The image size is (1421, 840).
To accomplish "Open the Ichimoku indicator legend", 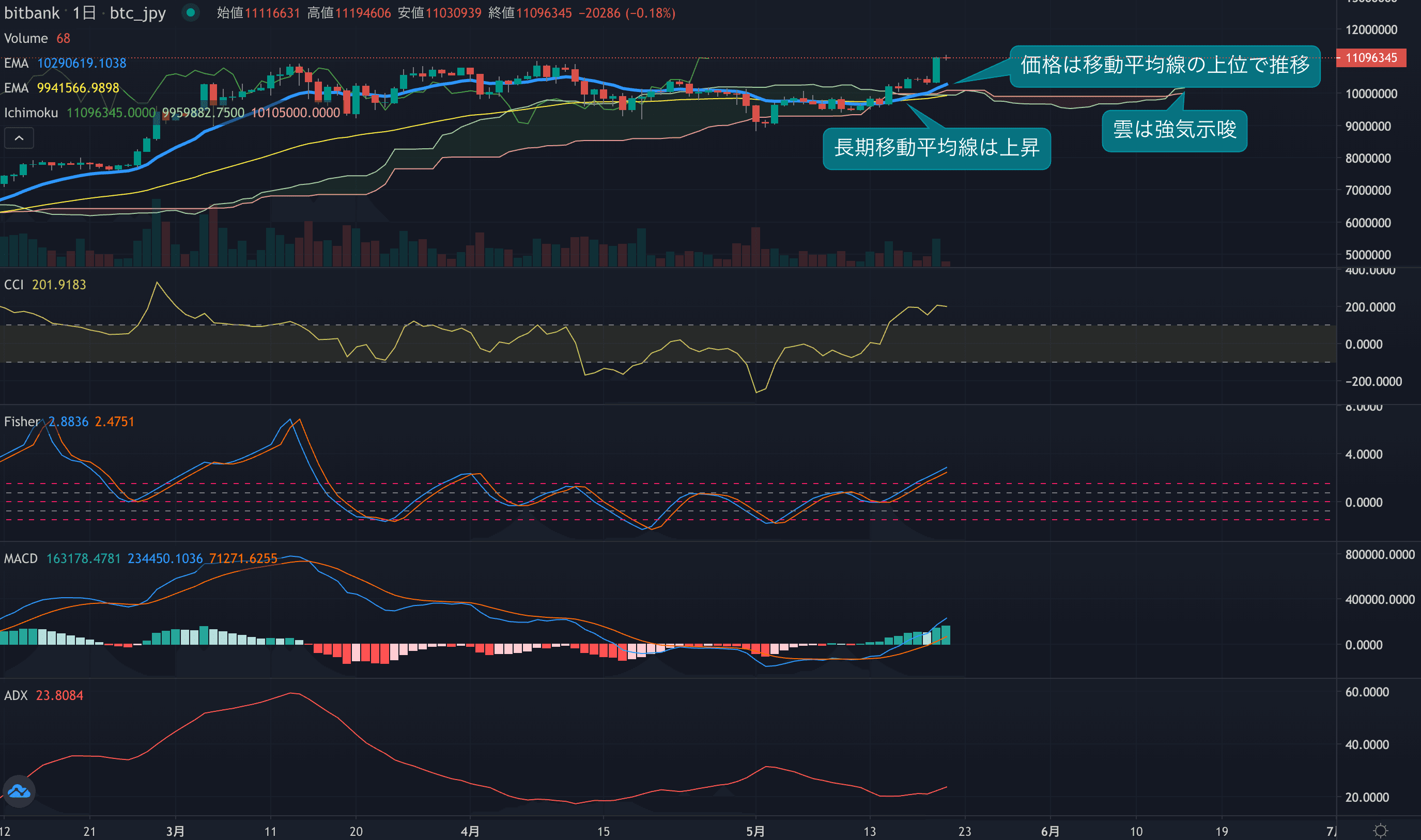I will click(x=31, y=113).
